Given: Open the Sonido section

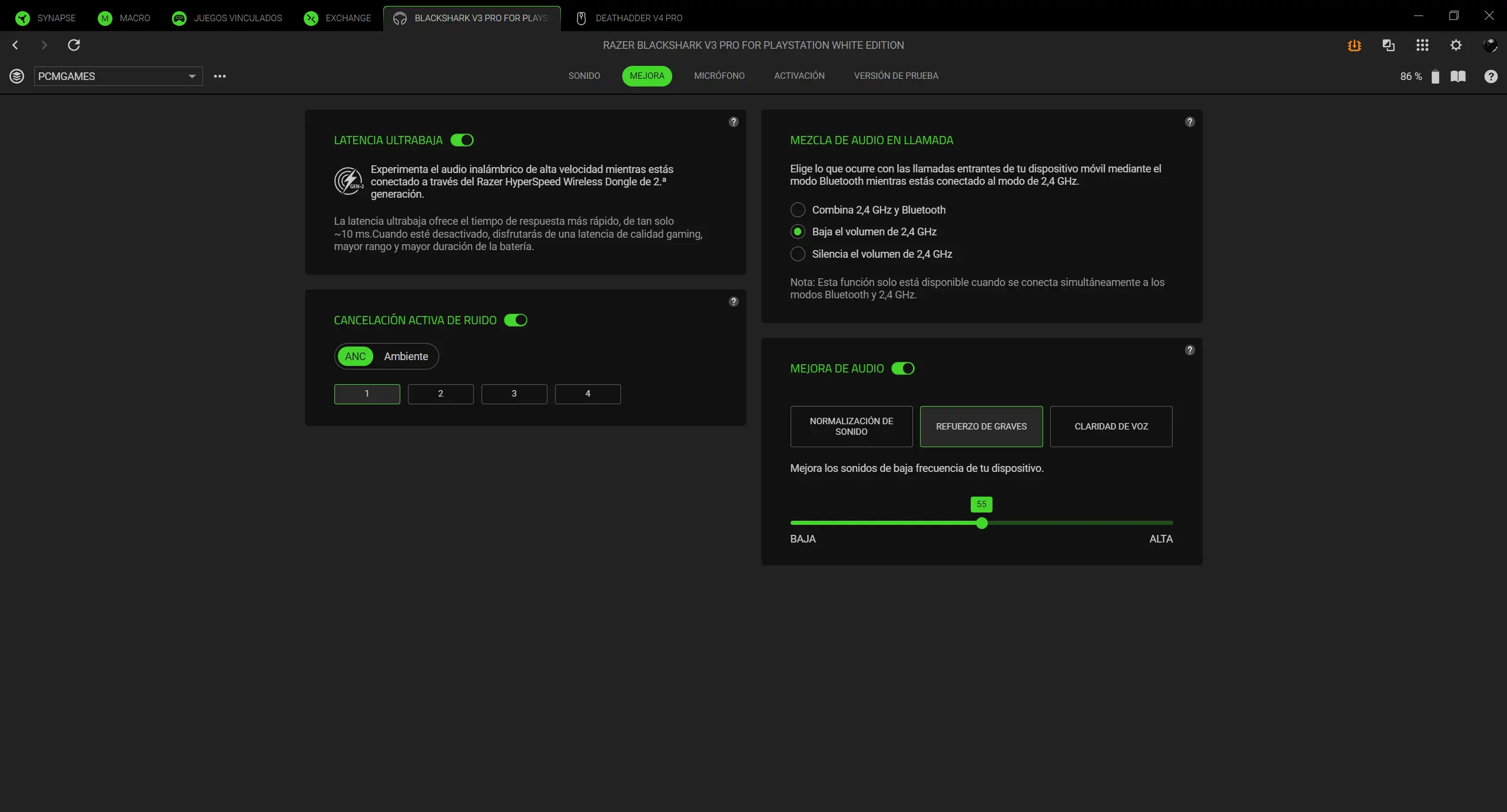Looking at the screenshot, I should click(x=584, y=76).
